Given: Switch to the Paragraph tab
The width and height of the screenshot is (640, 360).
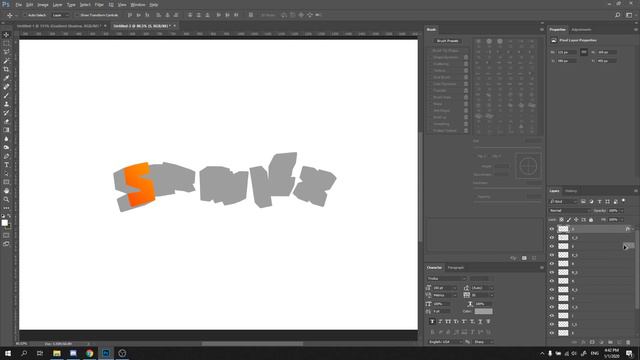Looking at the screenshot, I should pyautogui.click(x=456, y=268).
